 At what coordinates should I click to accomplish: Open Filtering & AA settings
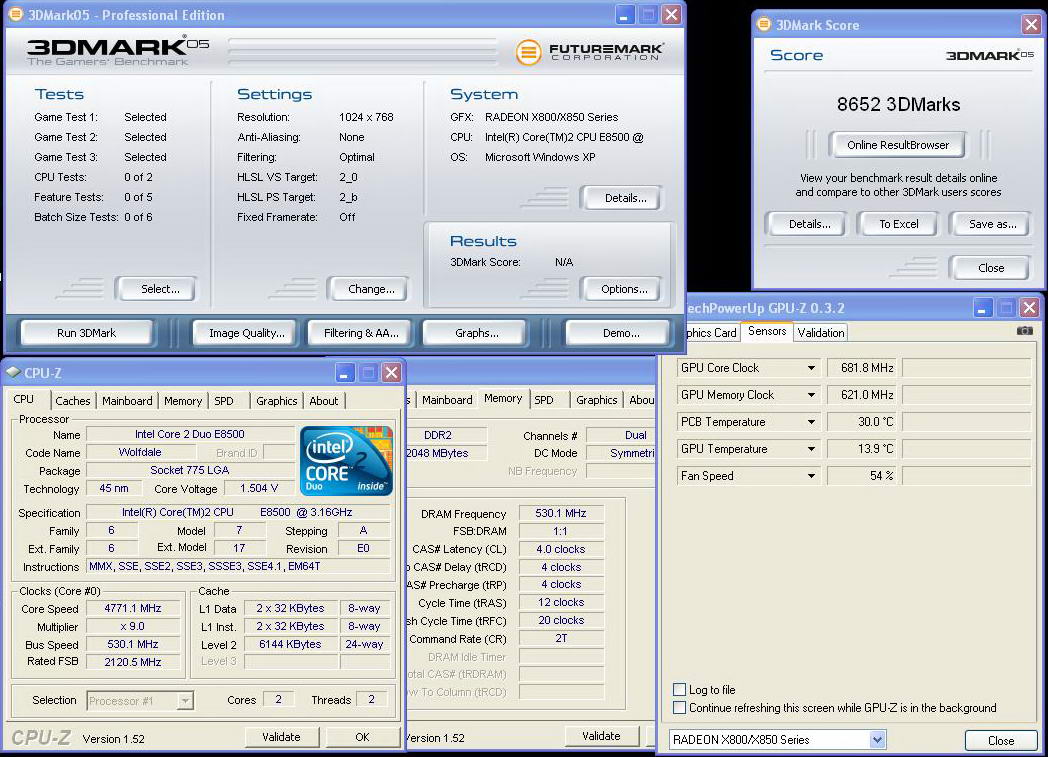(361, 333)
